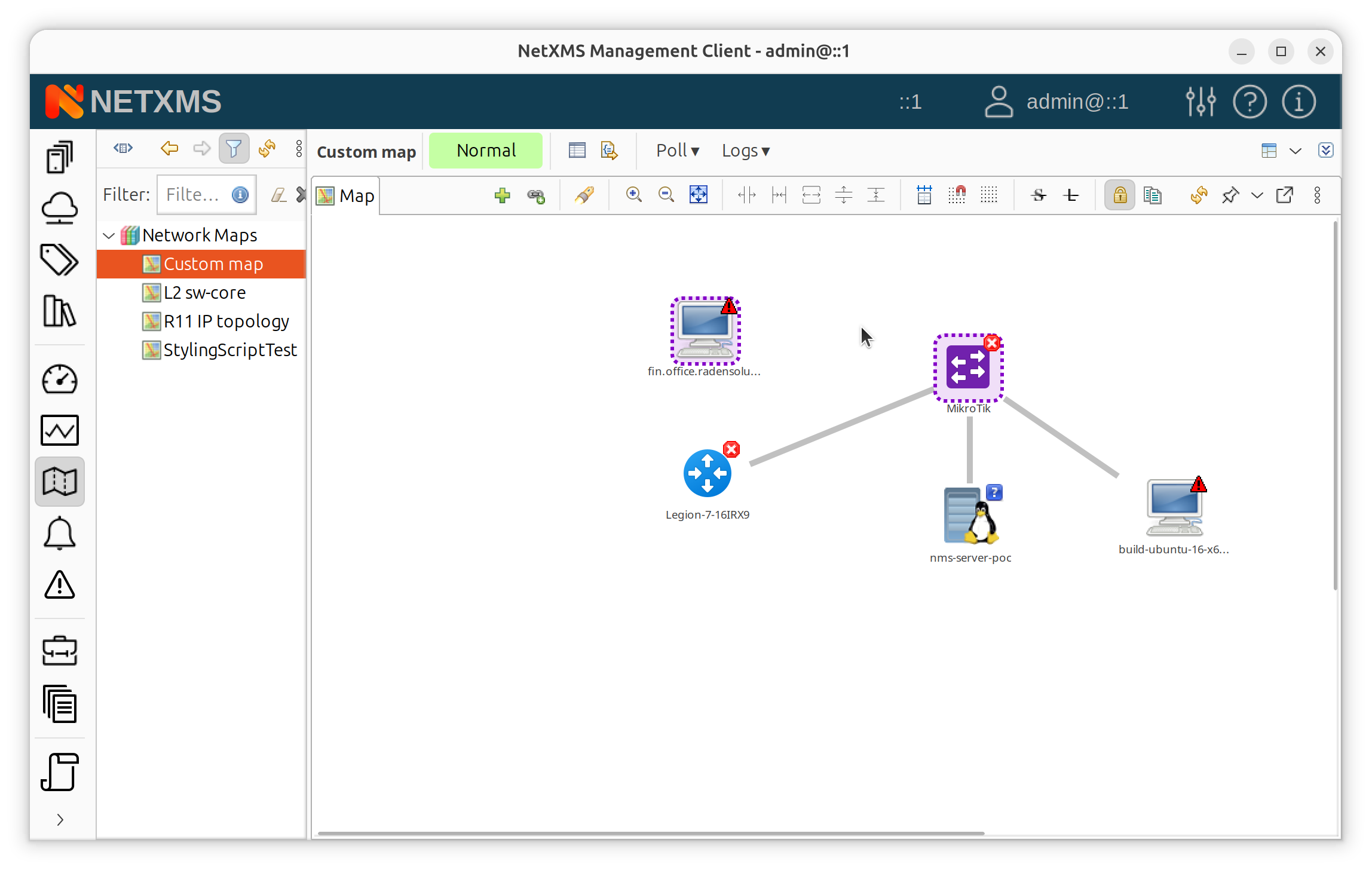The image size is (1372, 870).
Task: Select the MikroTik switch node on map
Action: [x=968, y=368]
